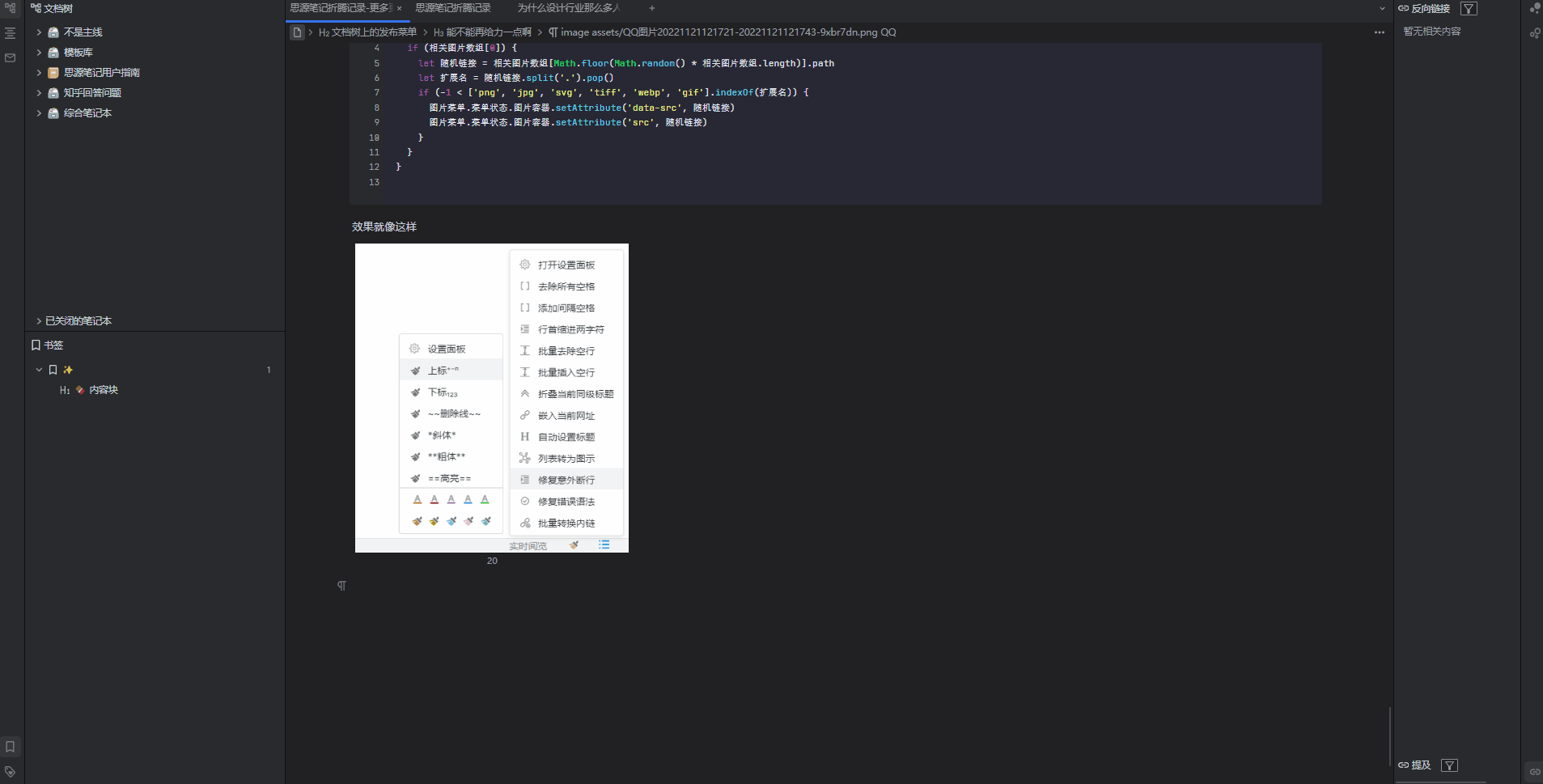Go to breadcrumb 文档树上的发布菜单

pos(368,32)
